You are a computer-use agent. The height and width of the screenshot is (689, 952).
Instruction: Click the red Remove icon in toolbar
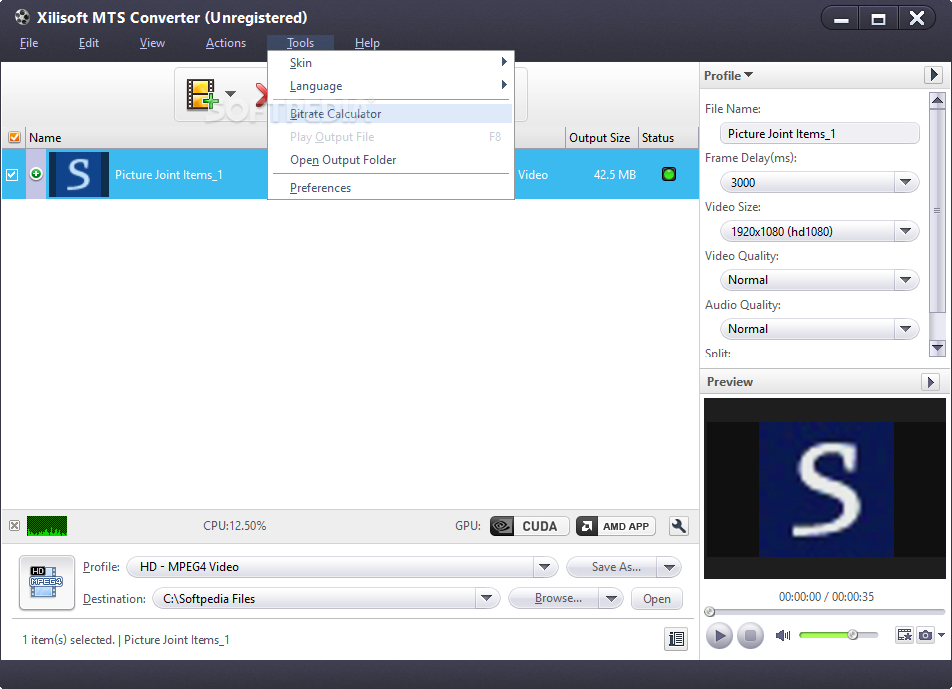[x=261, y=94]
